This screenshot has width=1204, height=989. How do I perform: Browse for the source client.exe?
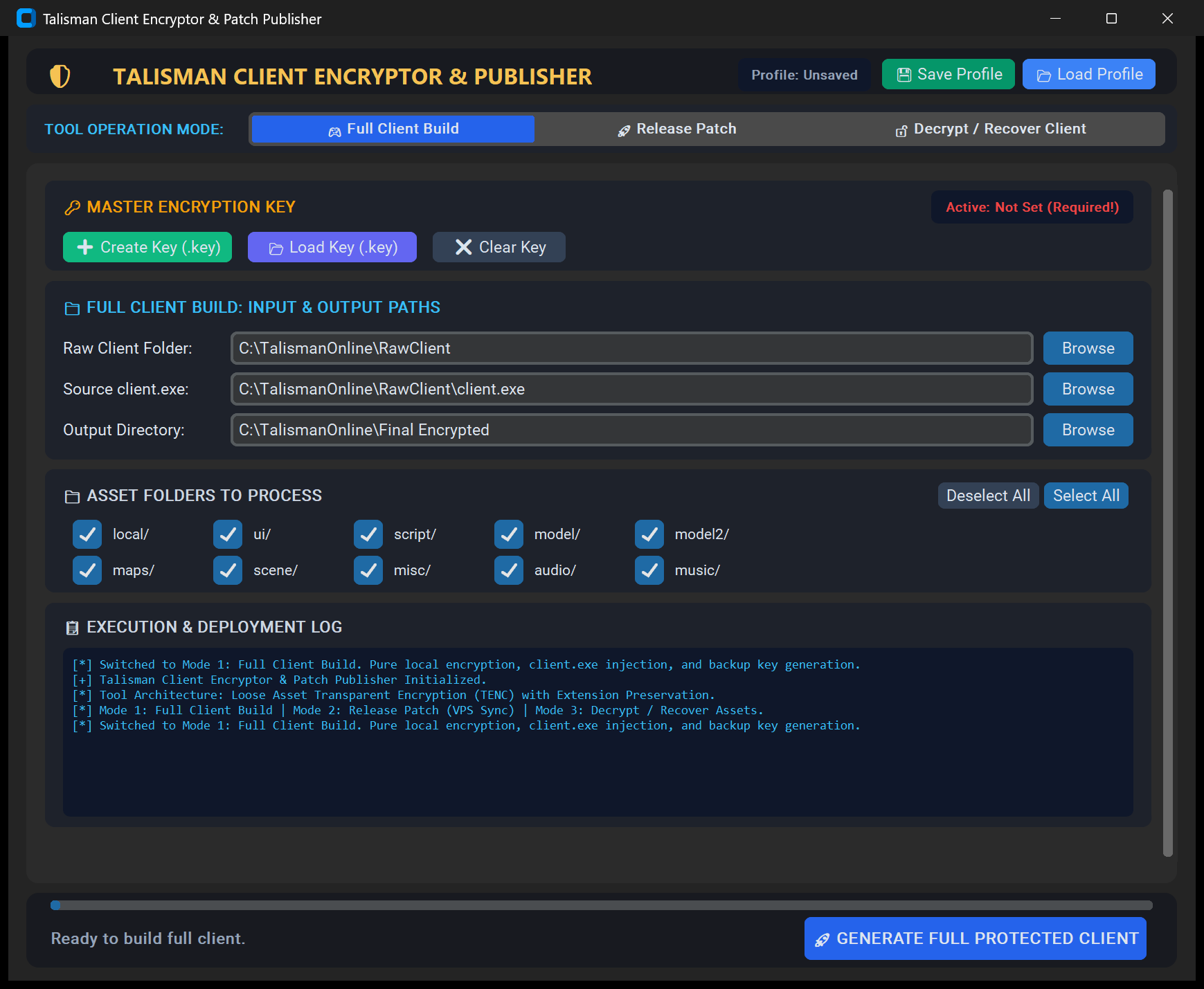click(1088, 389)
